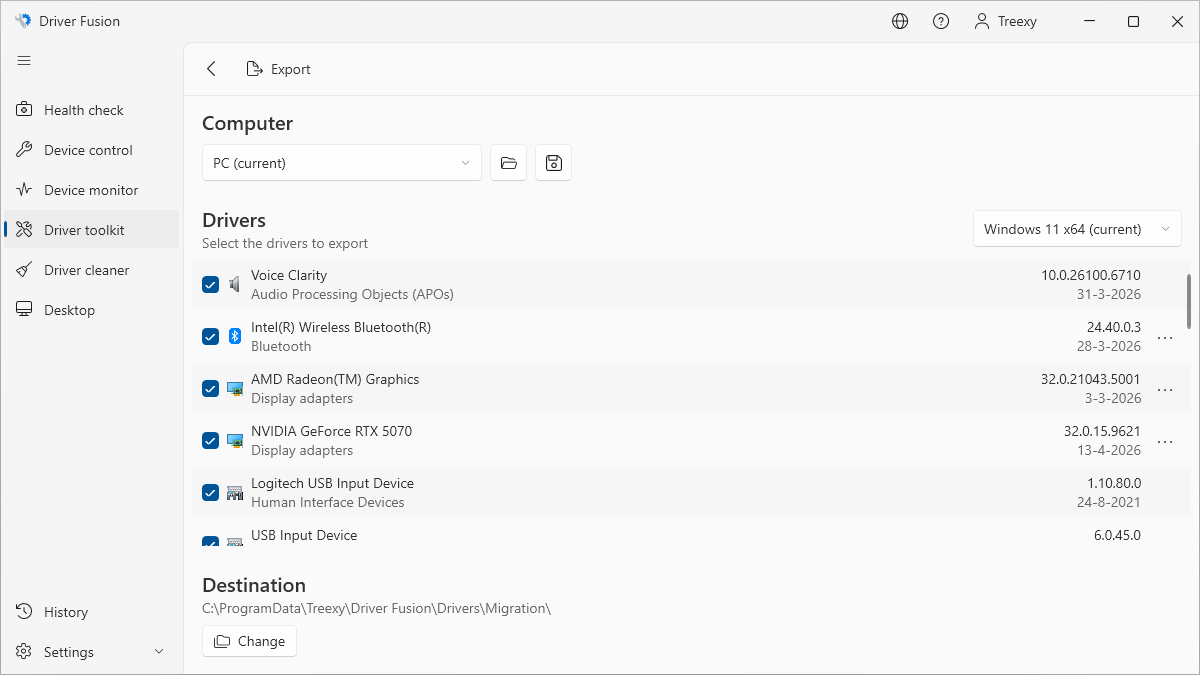Open folder icon next to computer dropdown
Screen dimensions: 1200x675
tap(508, 163)
